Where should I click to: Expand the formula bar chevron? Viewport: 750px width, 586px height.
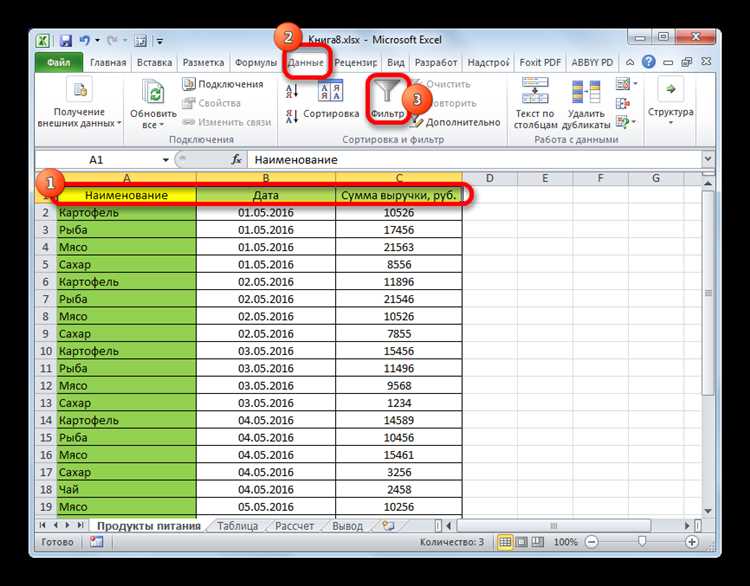coord(708,159)
